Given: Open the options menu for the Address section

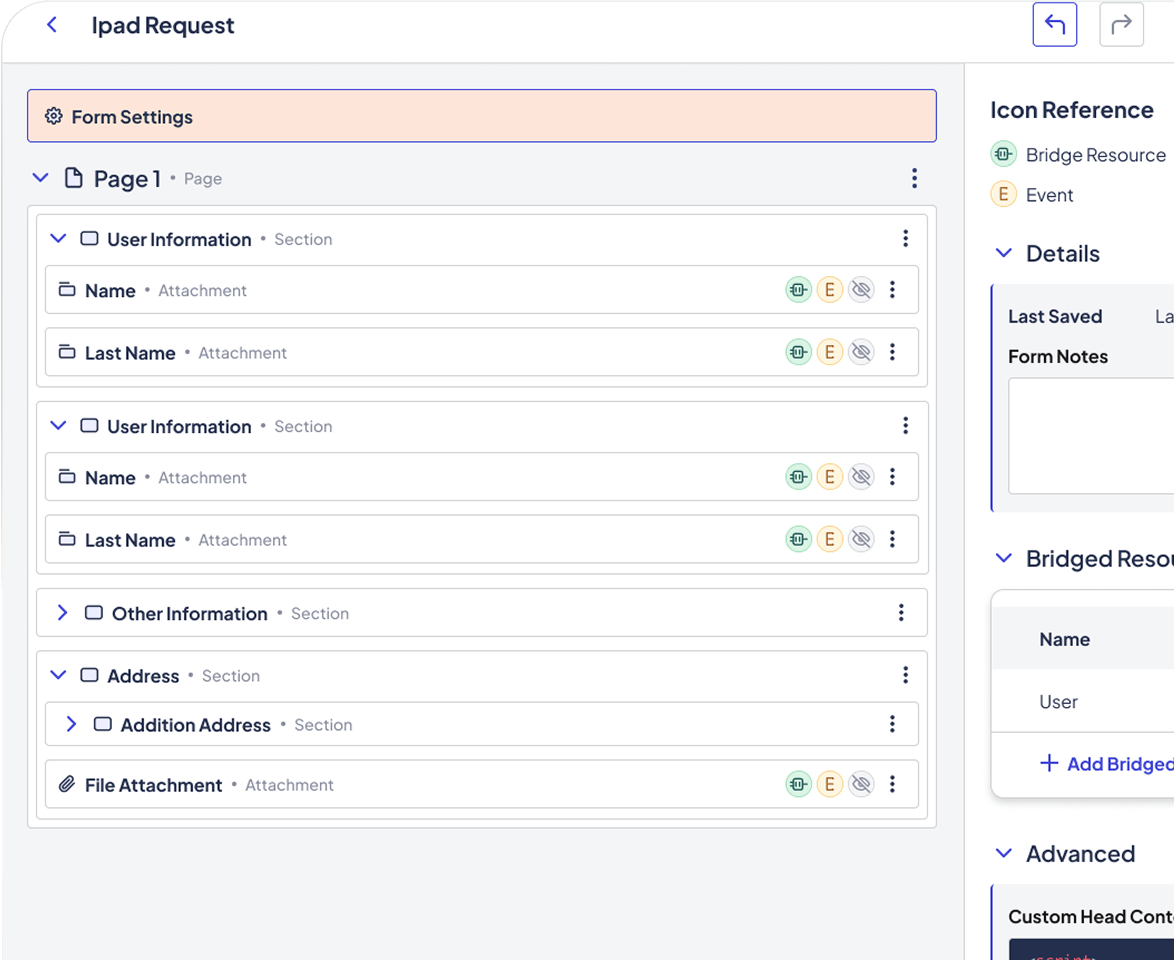Looking at the screenshot, I should (x=905, y=675).
